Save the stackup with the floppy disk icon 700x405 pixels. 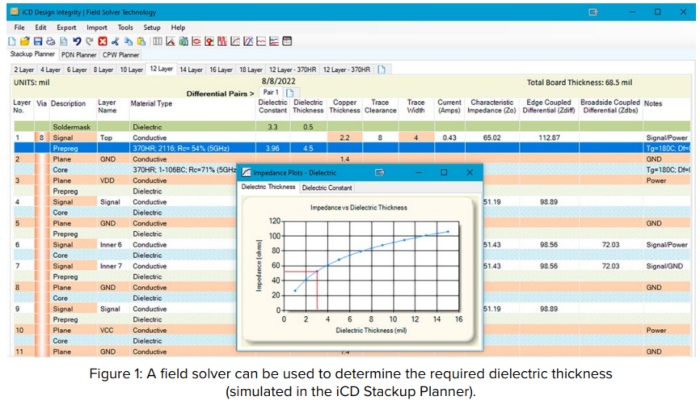38,42
